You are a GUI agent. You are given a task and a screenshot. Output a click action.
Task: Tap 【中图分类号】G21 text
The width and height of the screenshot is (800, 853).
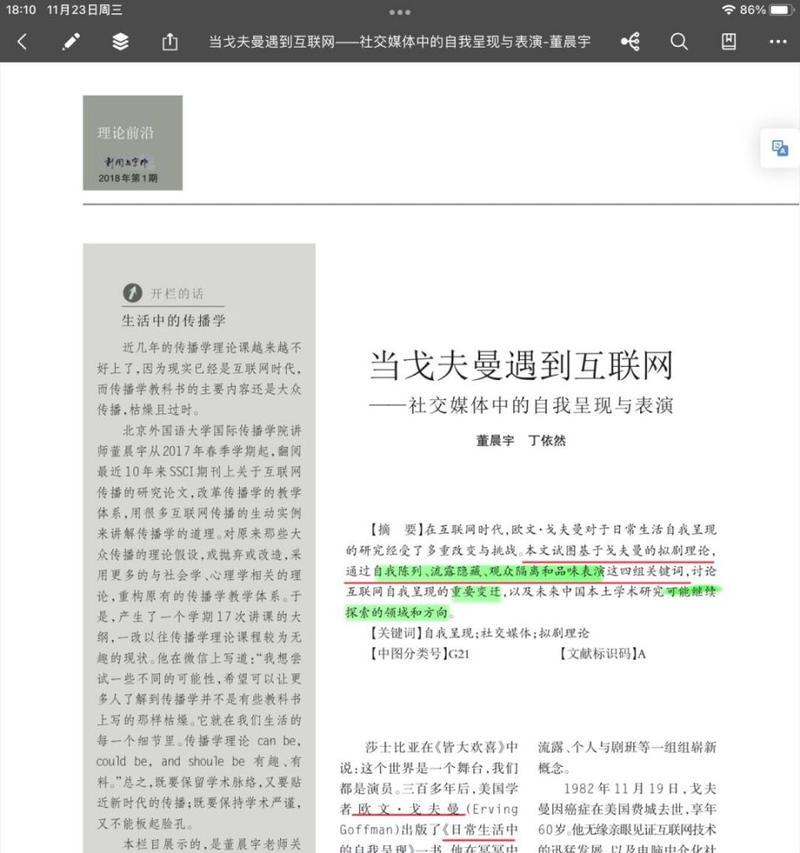pos(419,654)
